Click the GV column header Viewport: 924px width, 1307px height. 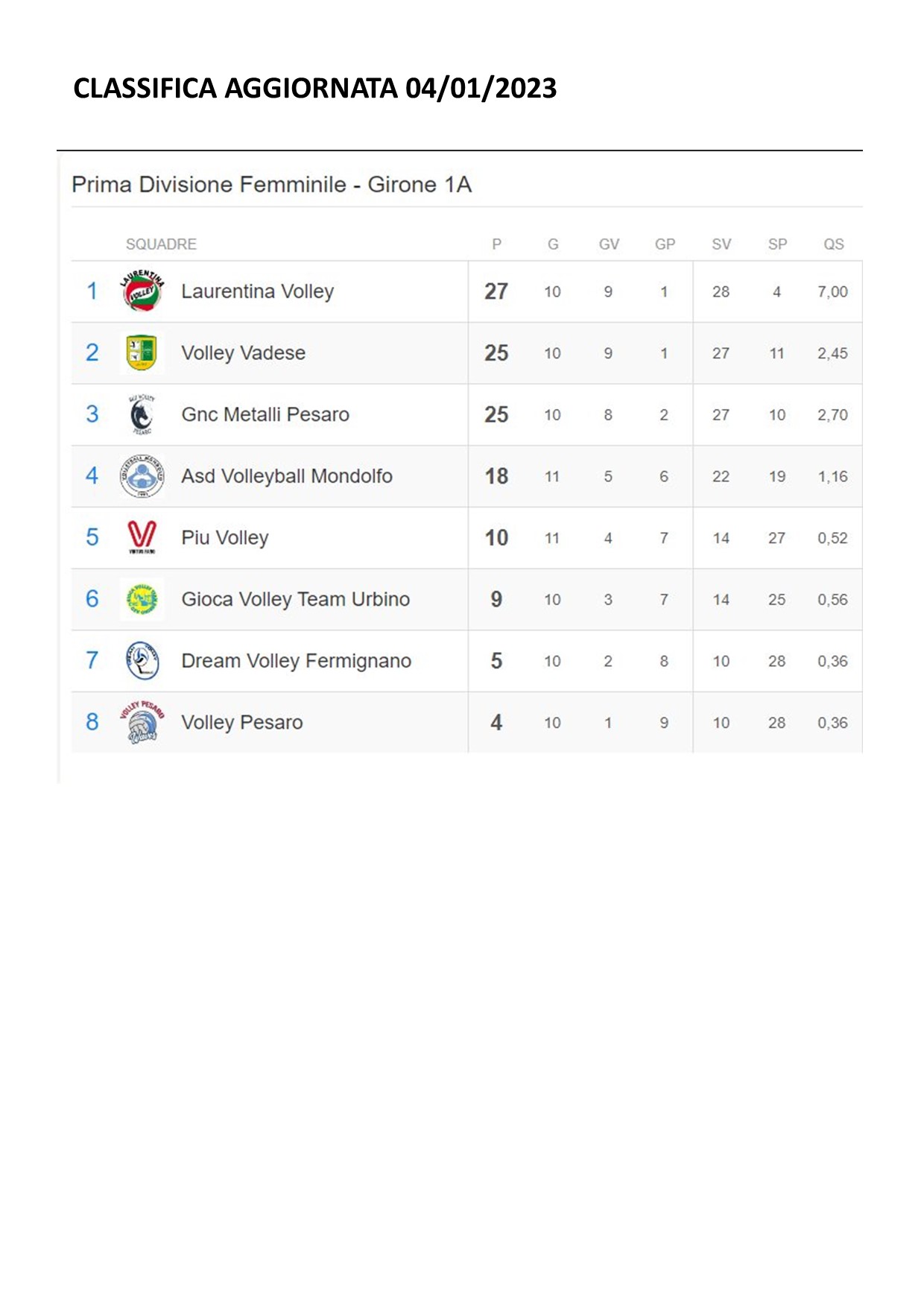tap(609, 244)
